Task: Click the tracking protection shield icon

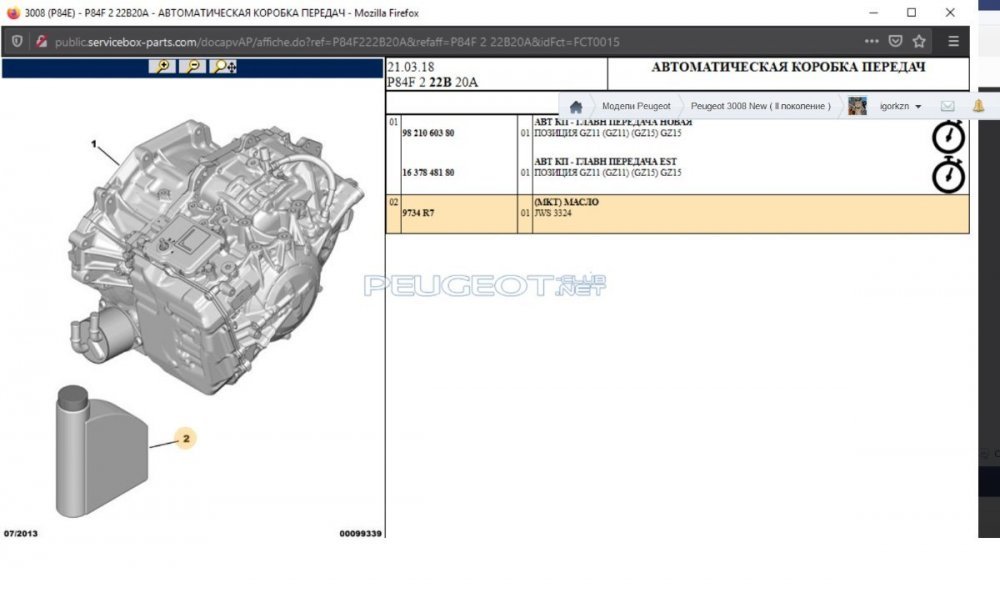Action: click(18, 41)
